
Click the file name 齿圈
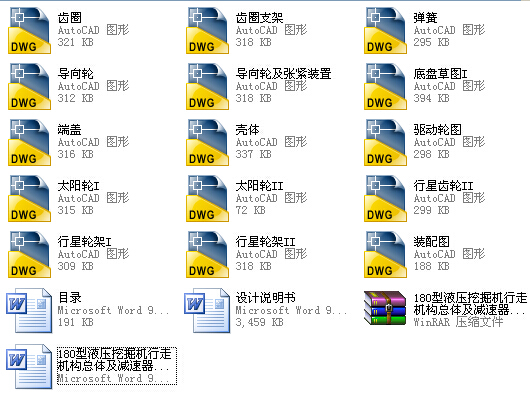70,18
